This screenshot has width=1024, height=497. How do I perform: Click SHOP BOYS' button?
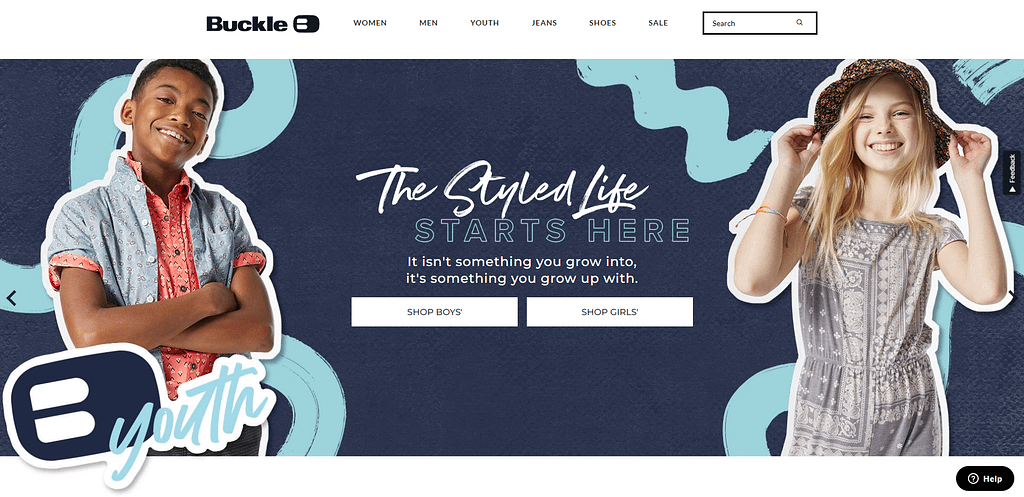point(434,312)
